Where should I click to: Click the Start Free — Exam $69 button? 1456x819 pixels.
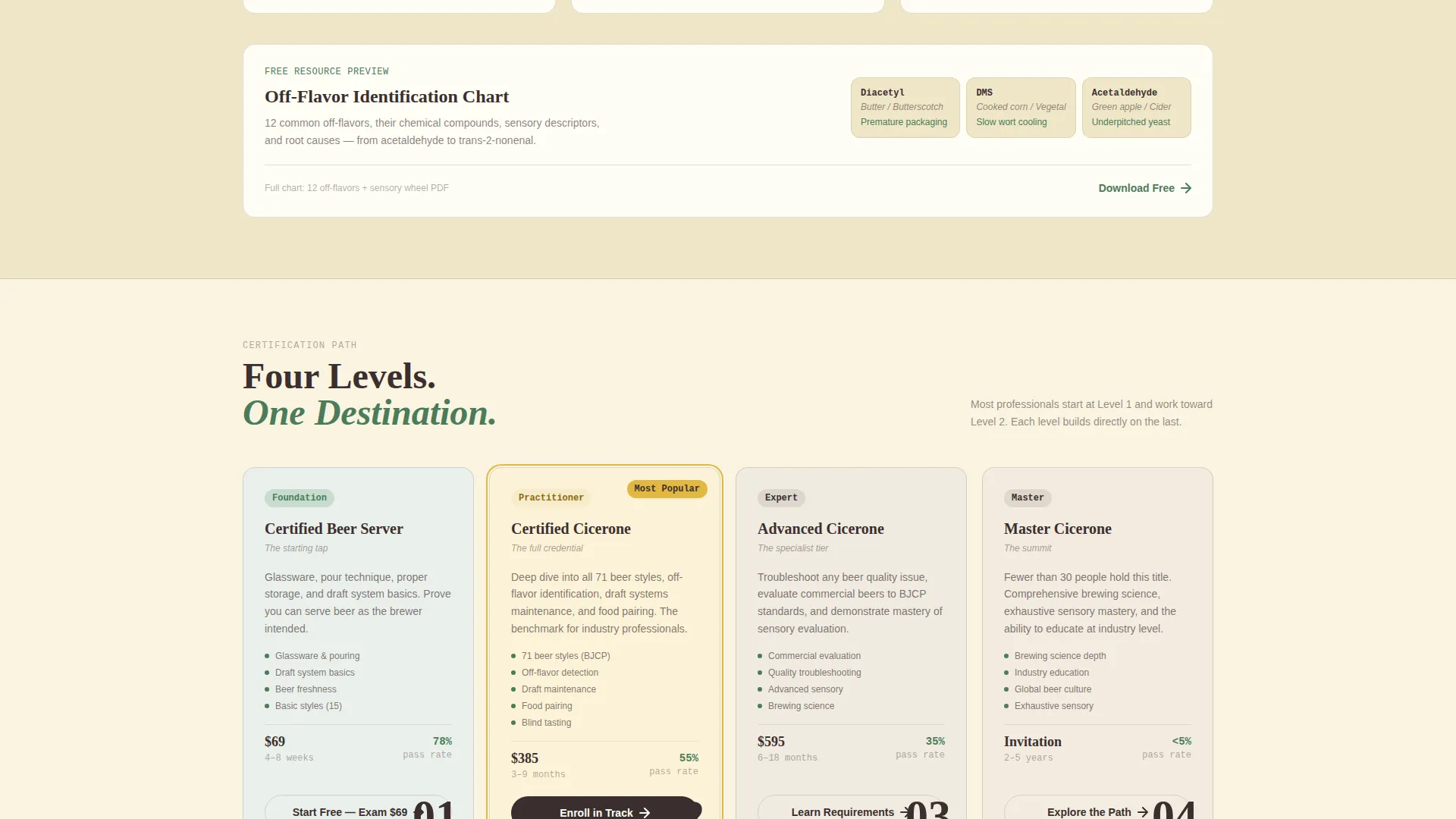358,808
